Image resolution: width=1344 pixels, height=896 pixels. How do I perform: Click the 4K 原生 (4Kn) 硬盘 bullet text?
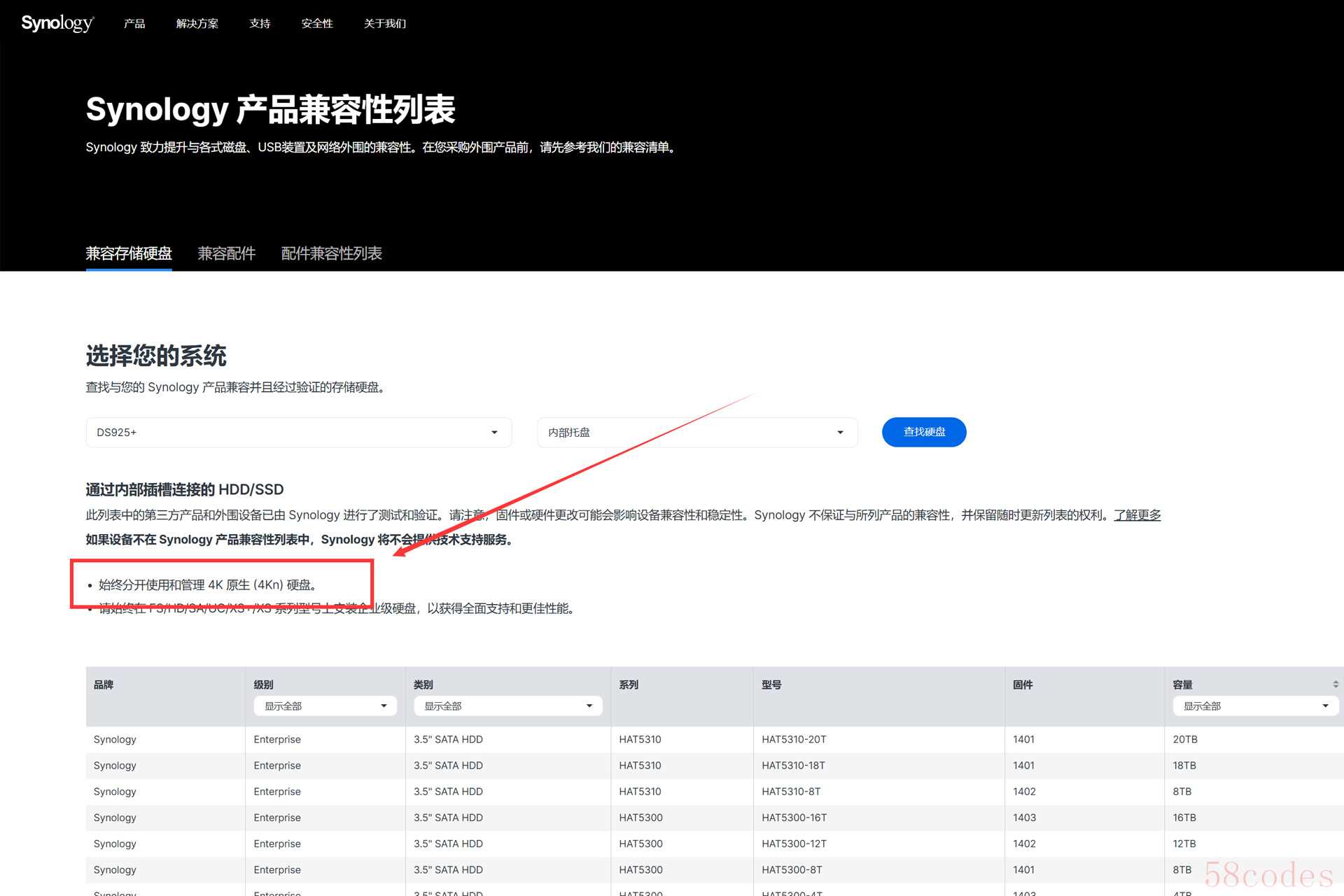[209, 584]
